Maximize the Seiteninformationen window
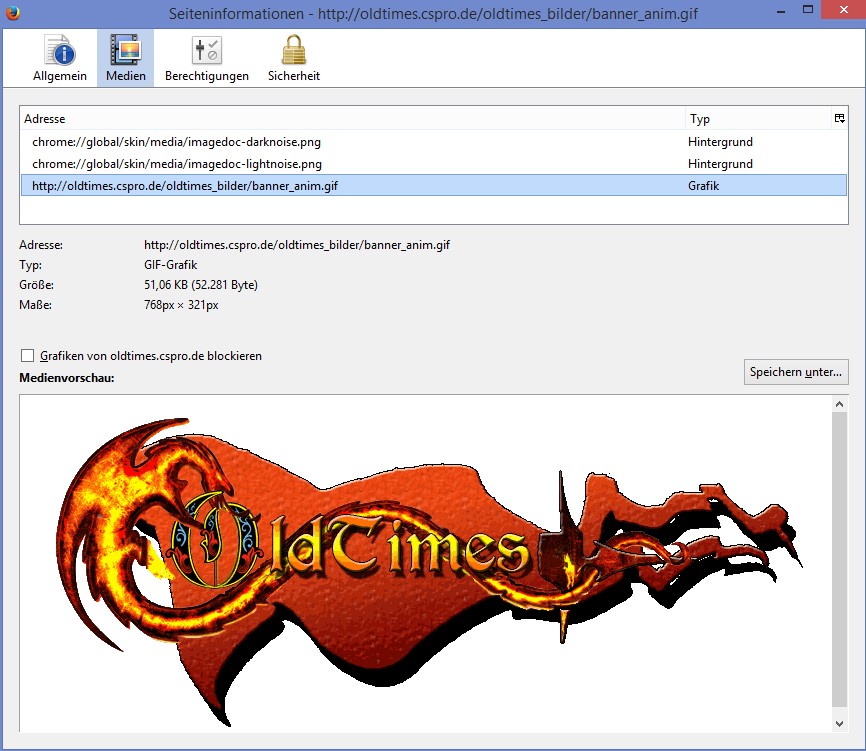The image size is (866, 751). pos(808,9)
